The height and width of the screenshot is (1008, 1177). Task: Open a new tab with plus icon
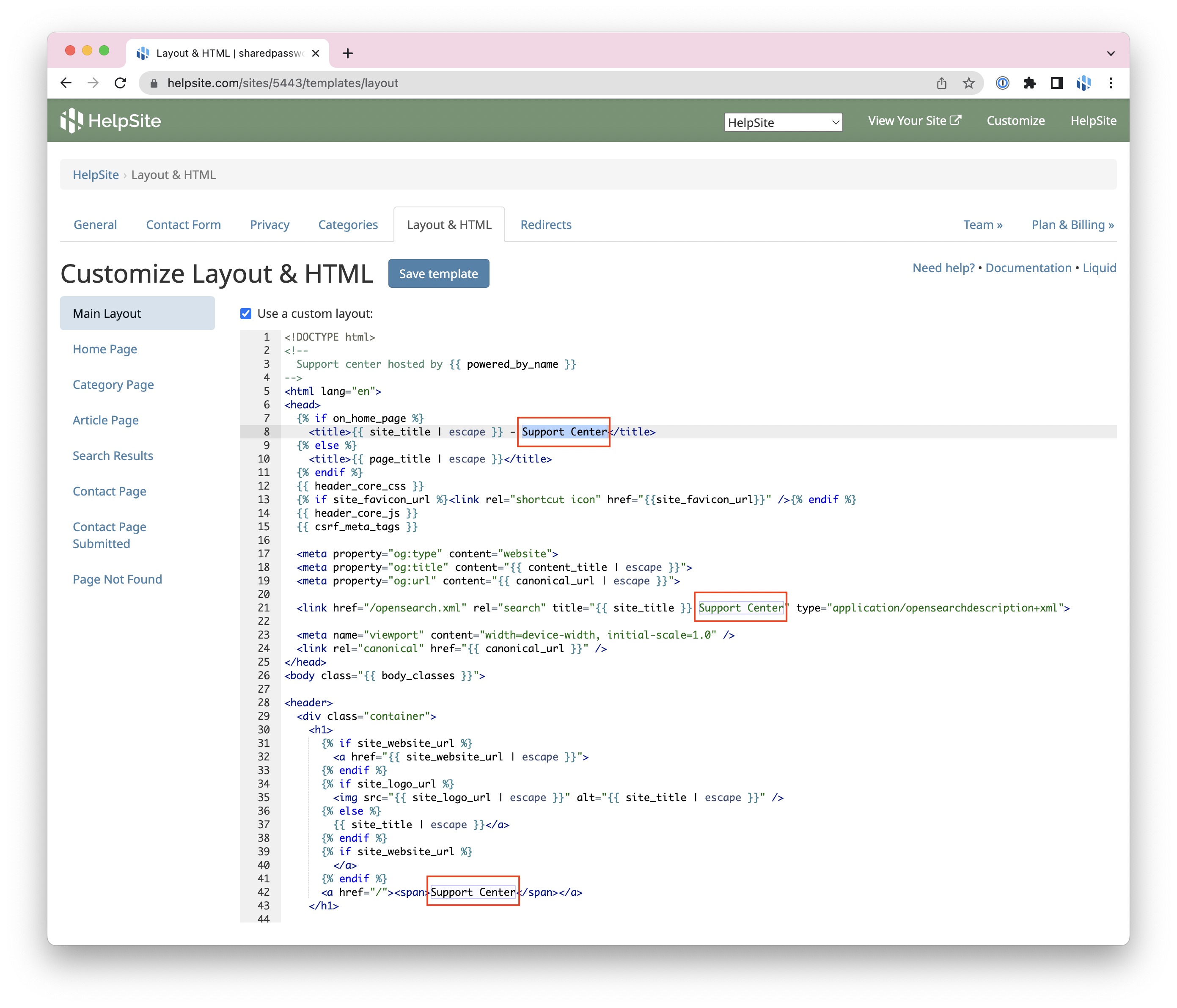click(x=348, y=53)
